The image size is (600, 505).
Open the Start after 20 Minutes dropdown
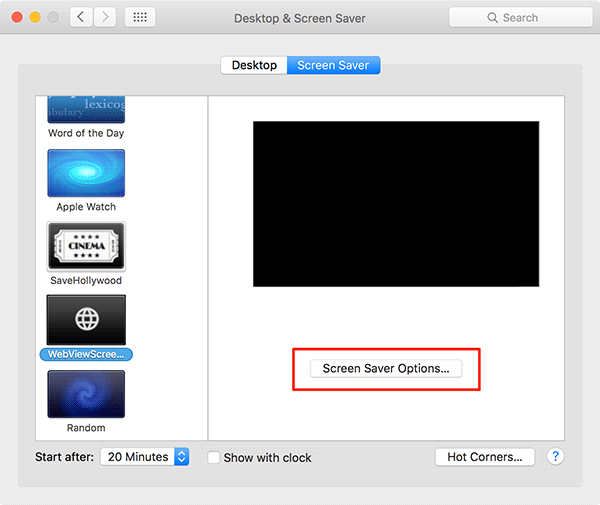(x=145, y=457)
